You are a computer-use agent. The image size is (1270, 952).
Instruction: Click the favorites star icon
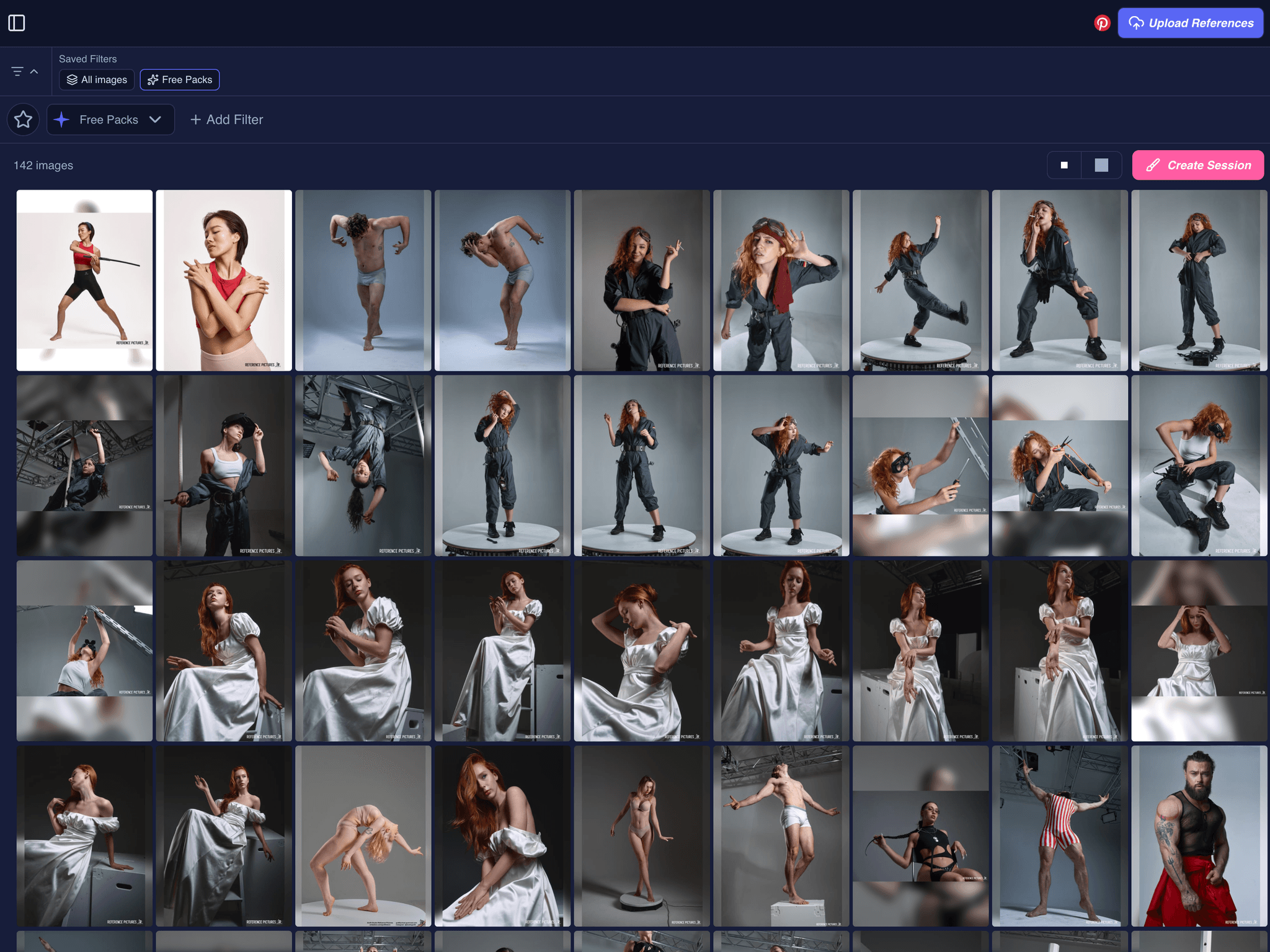(x=24, y=119)
